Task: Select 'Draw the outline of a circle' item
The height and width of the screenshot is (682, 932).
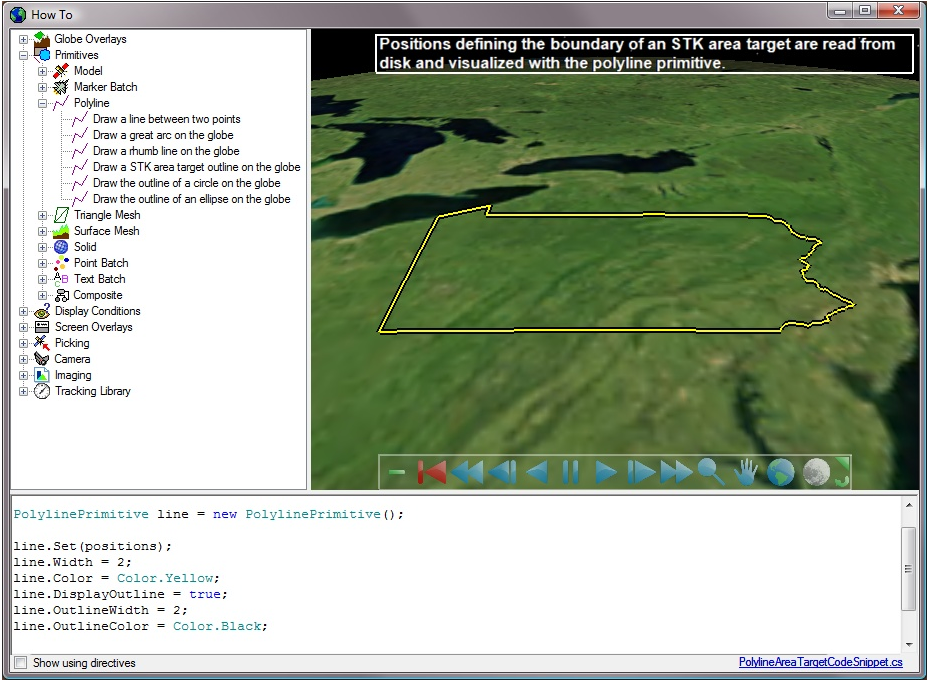Action: click(x=186, y=183)
